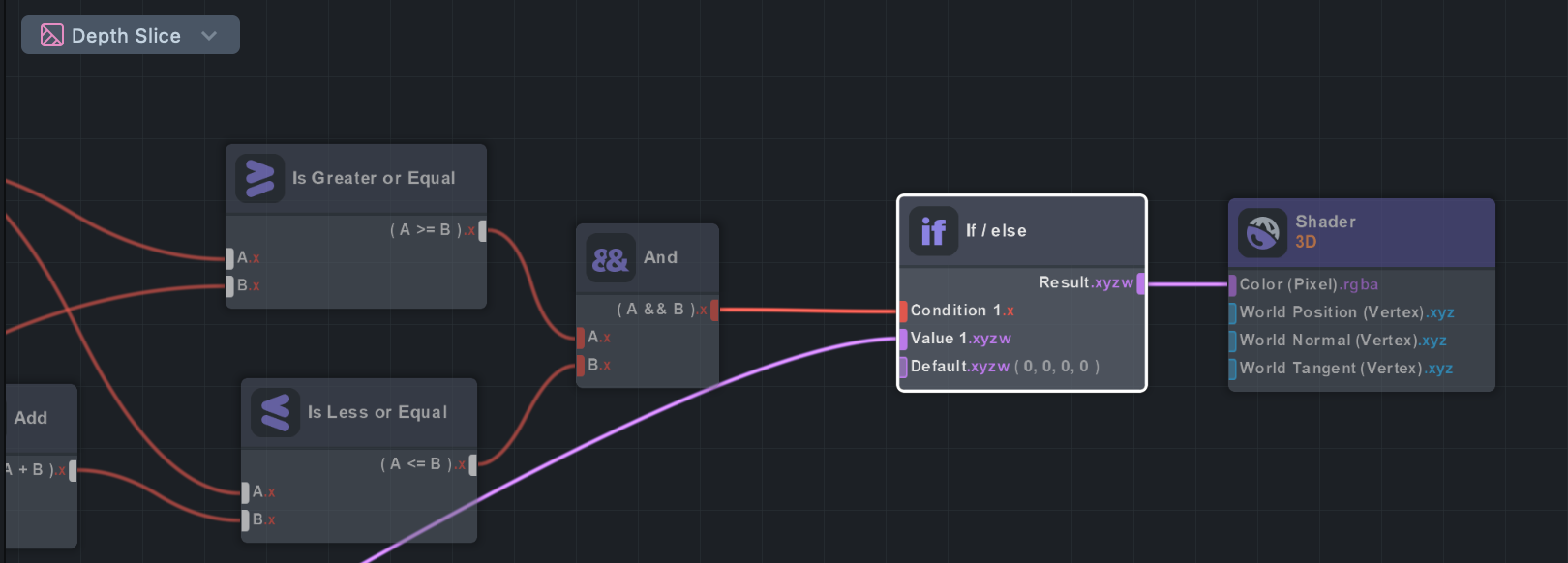Image resolution: width=1568 pixels, height=563 pixels.
Task: Click B.x input port on Is Less or Equal
Action: tap(246, 519)
